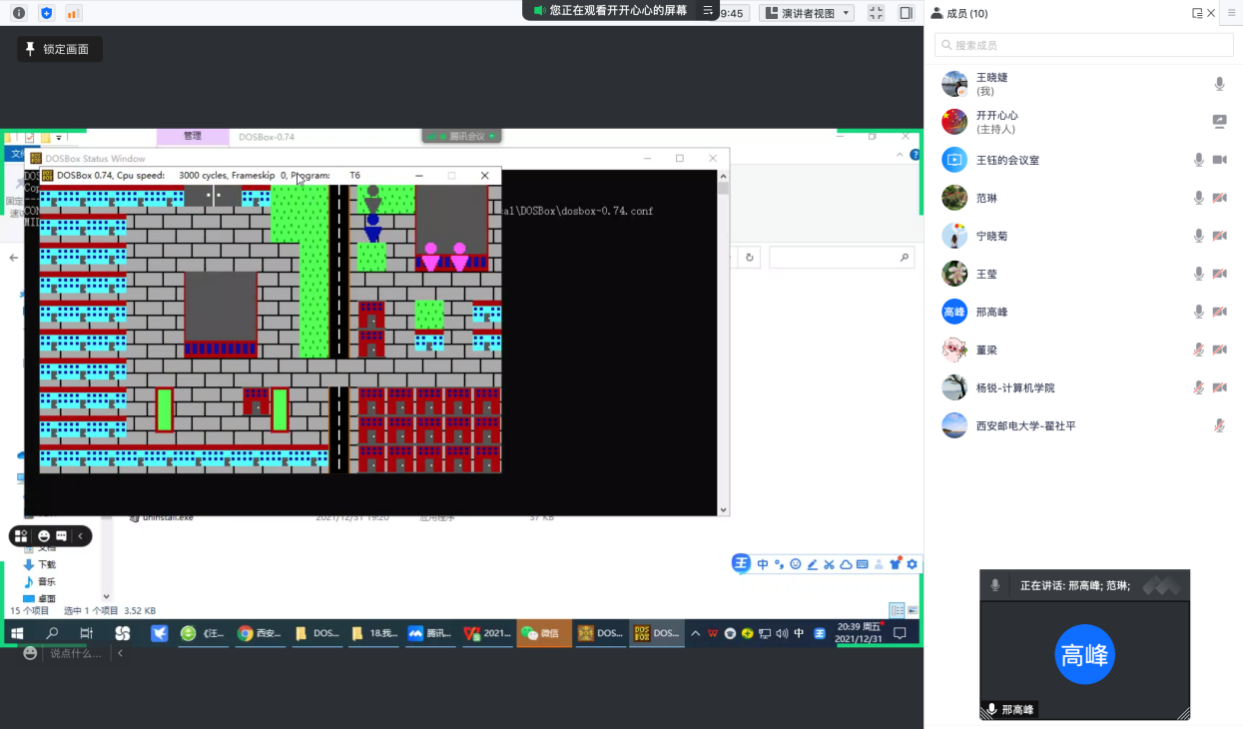Check the network signal bars icon

pyautogui.click(x=73, y=13)
